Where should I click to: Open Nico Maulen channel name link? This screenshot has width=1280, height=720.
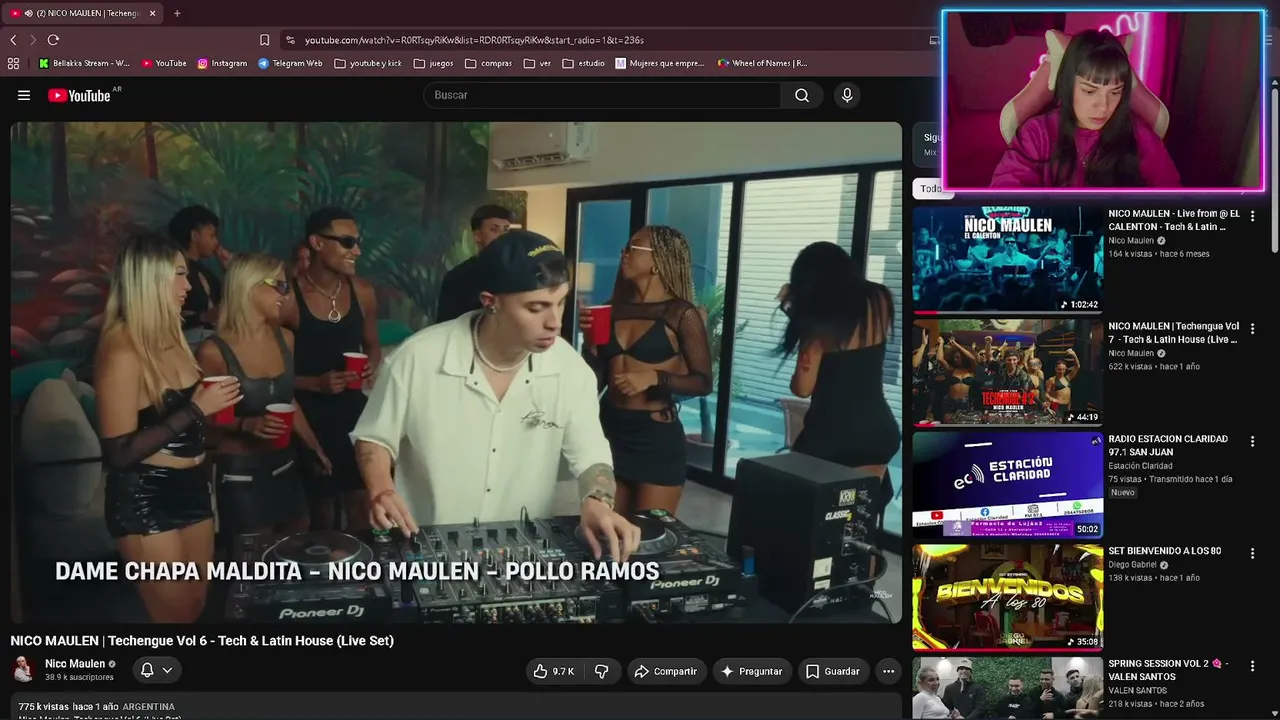tap(75, 664)
